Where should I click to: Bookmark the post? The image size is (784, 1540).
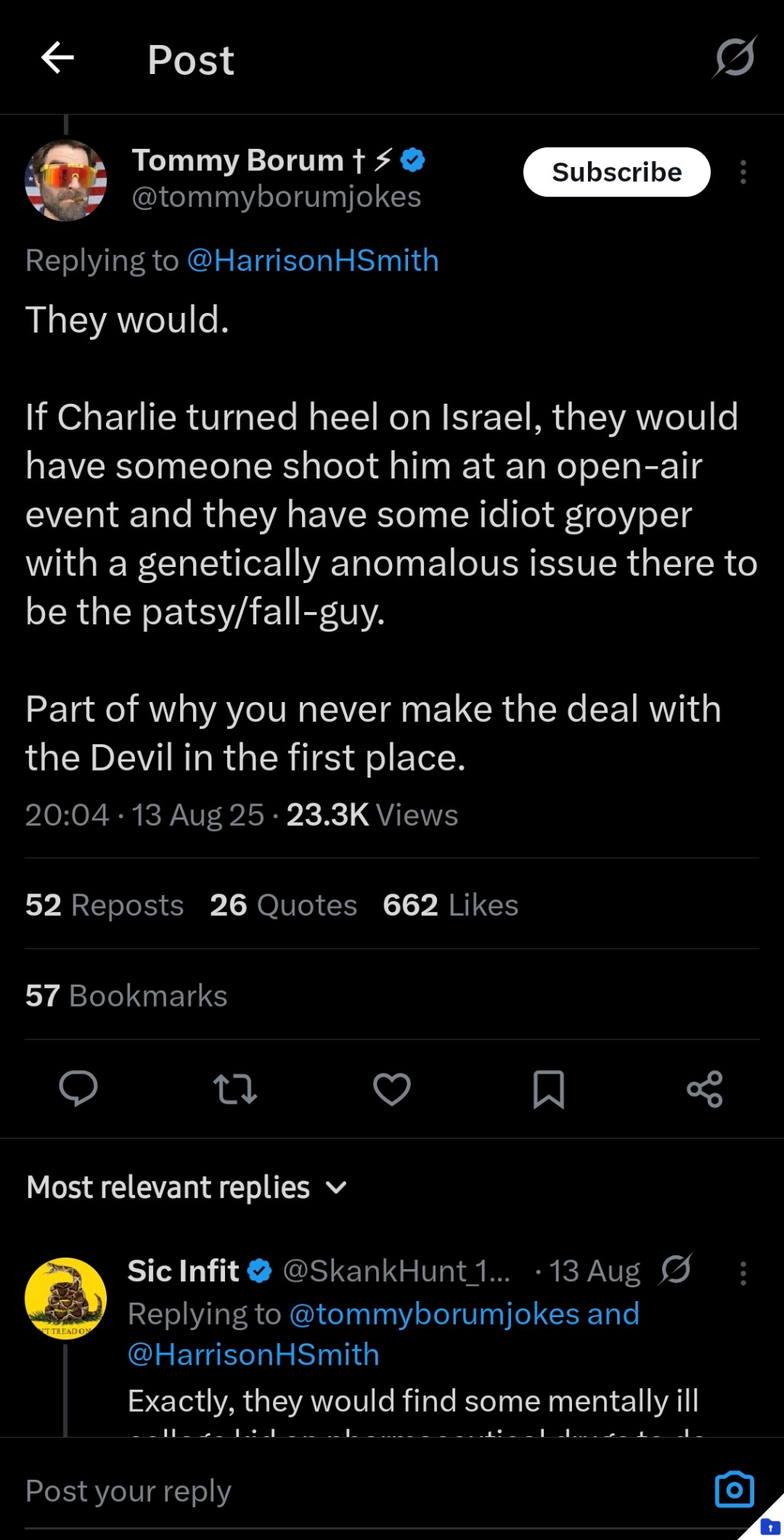[x=548, y=1088]
